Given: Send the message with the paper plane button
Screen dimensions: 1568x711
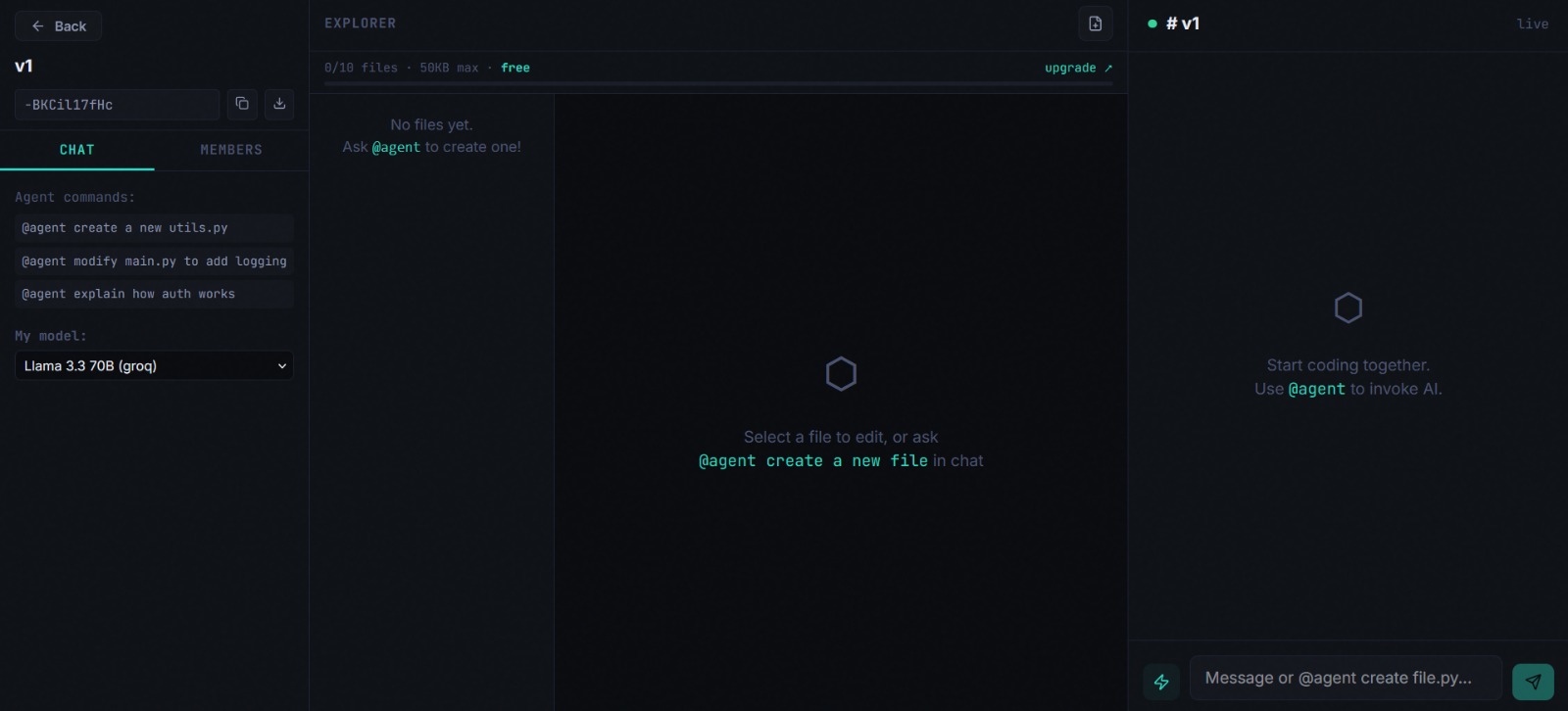Looking at the screenshot, I should tap(1533, 682).
